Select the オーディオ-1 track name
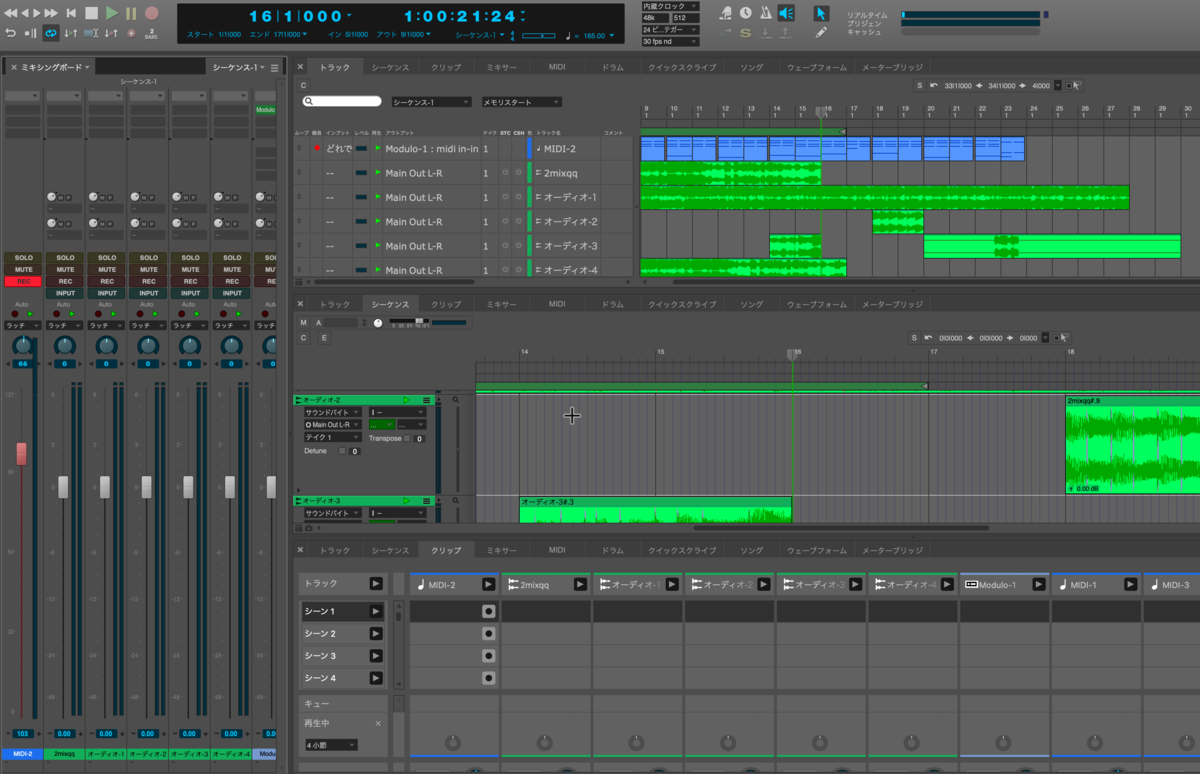 pyautogui.click(x=570, y=197)
